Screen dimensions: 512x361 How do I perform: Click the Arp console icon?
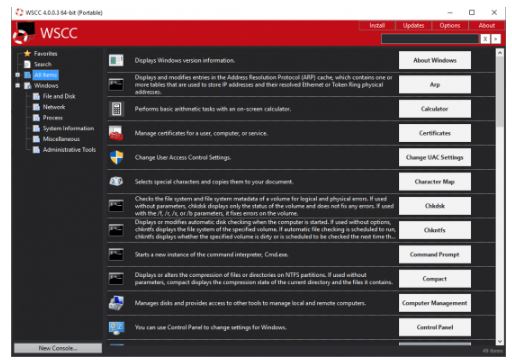coord(116,85)
